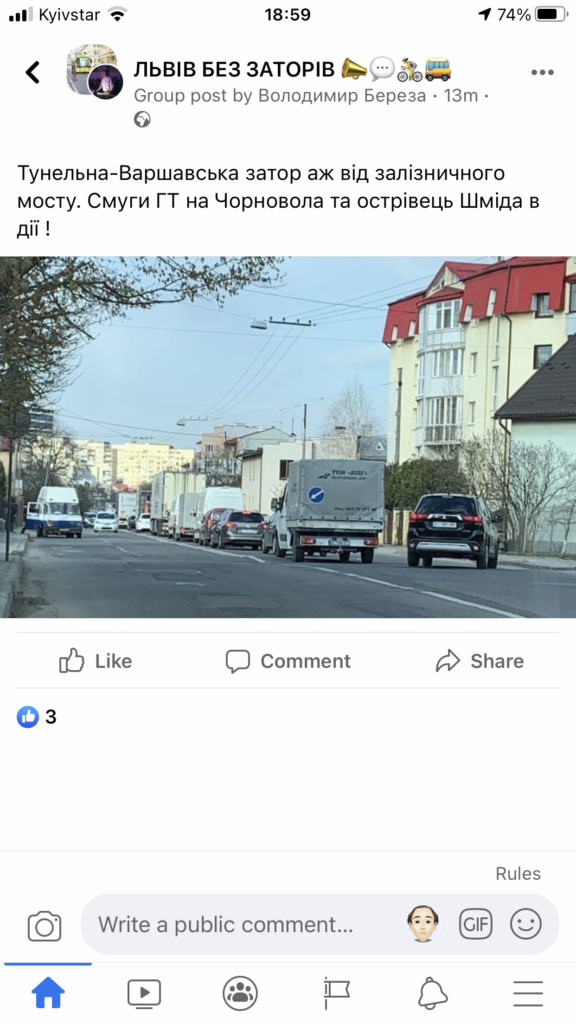Open the hamburger menu tab
The image size is (576, 1024).
point(528,994)
